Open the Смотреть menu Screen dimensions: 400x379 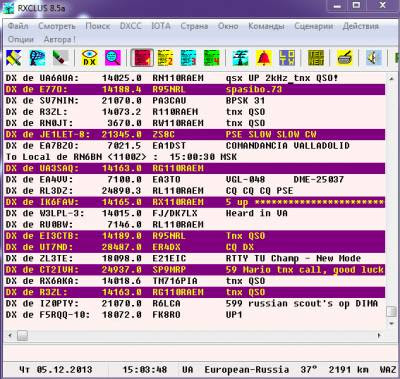coord(57,26)
